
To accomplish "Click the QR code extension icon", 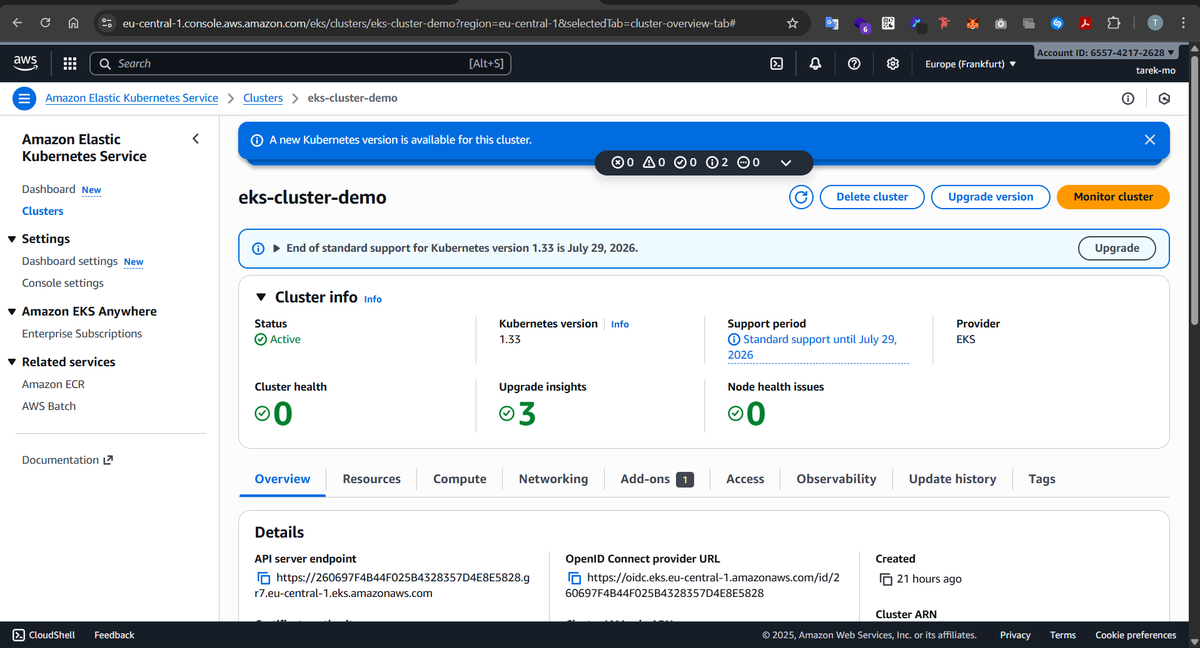I will tap(888, 22).
